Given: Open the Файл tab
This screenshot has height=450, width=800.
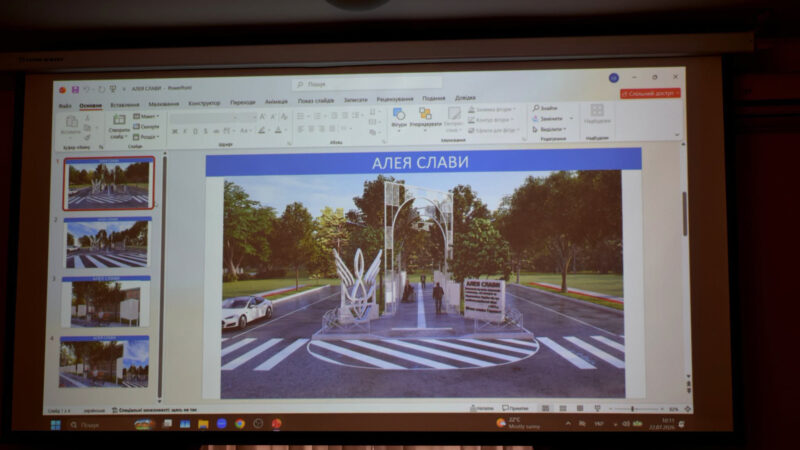Looking at the screenshot, I should [65, 106].
